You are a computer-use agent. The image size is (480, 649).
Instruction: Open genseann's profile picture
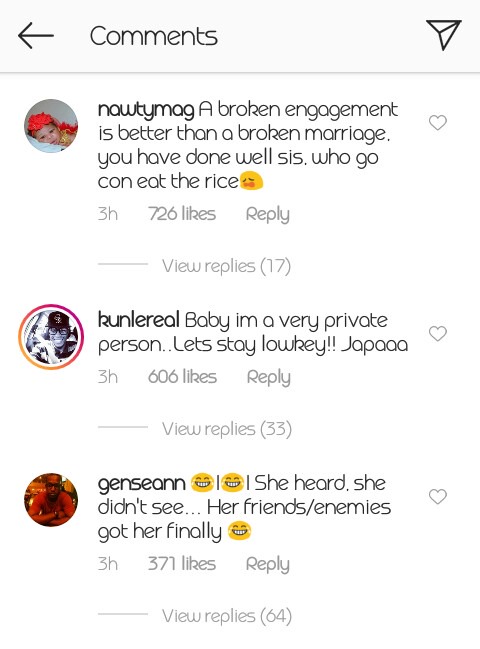pyautogui.click(x=51, y=500)
